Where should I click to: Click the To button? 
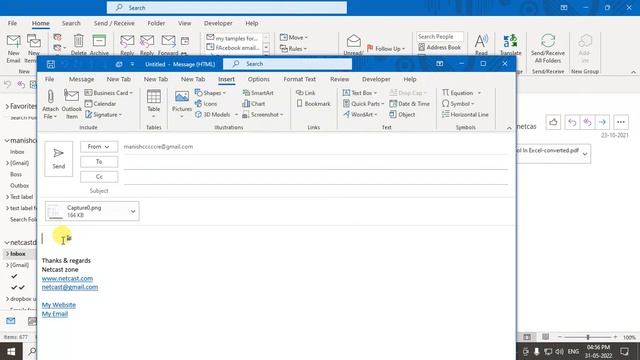99,162
